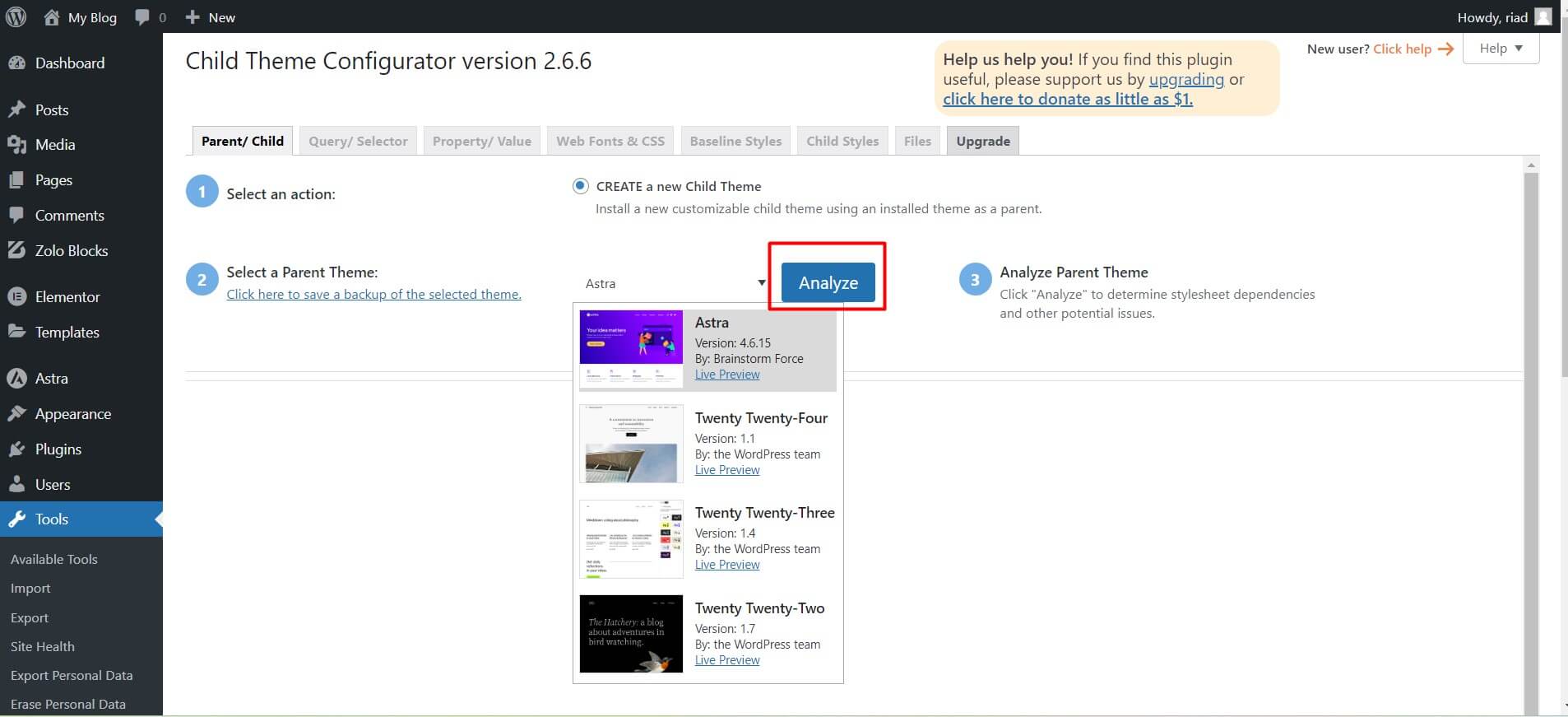Open Live Preview for Twenty Twenty-Four

[727, 470]
